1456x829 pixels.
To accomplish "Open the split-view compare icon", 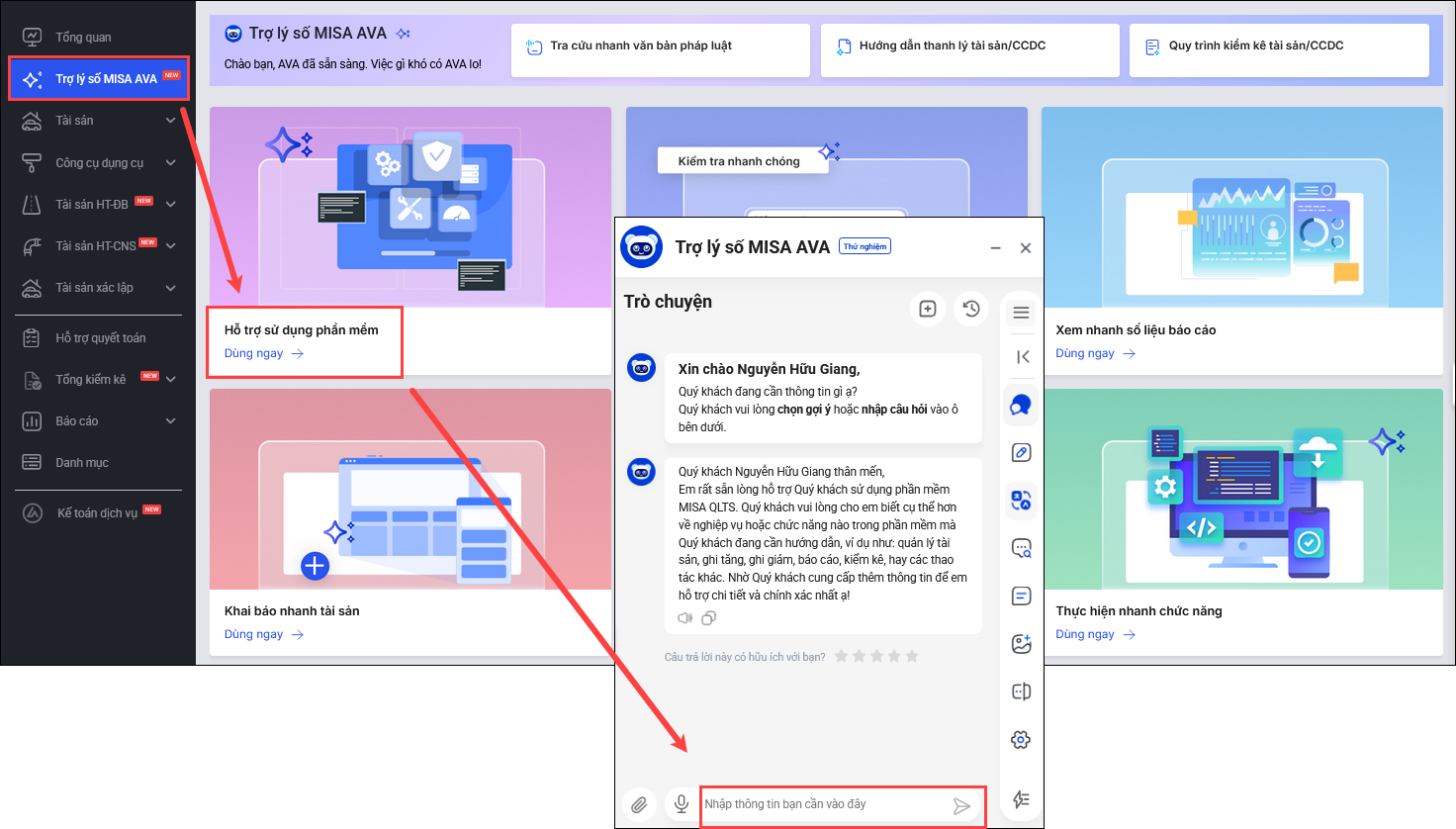I will click(1022, 691).
